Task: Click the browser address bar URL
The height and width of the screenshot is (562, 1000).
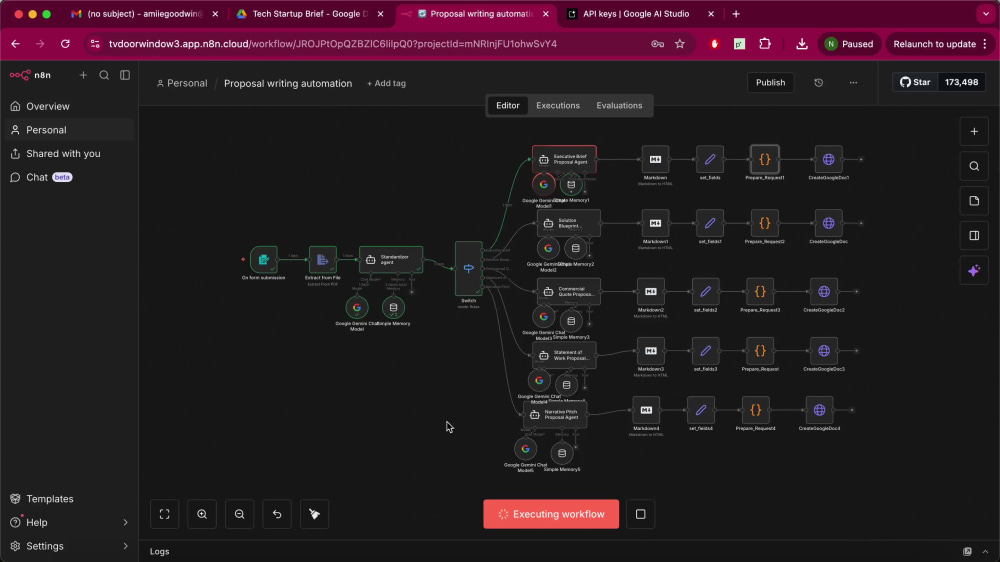Action: coord(332,44)
